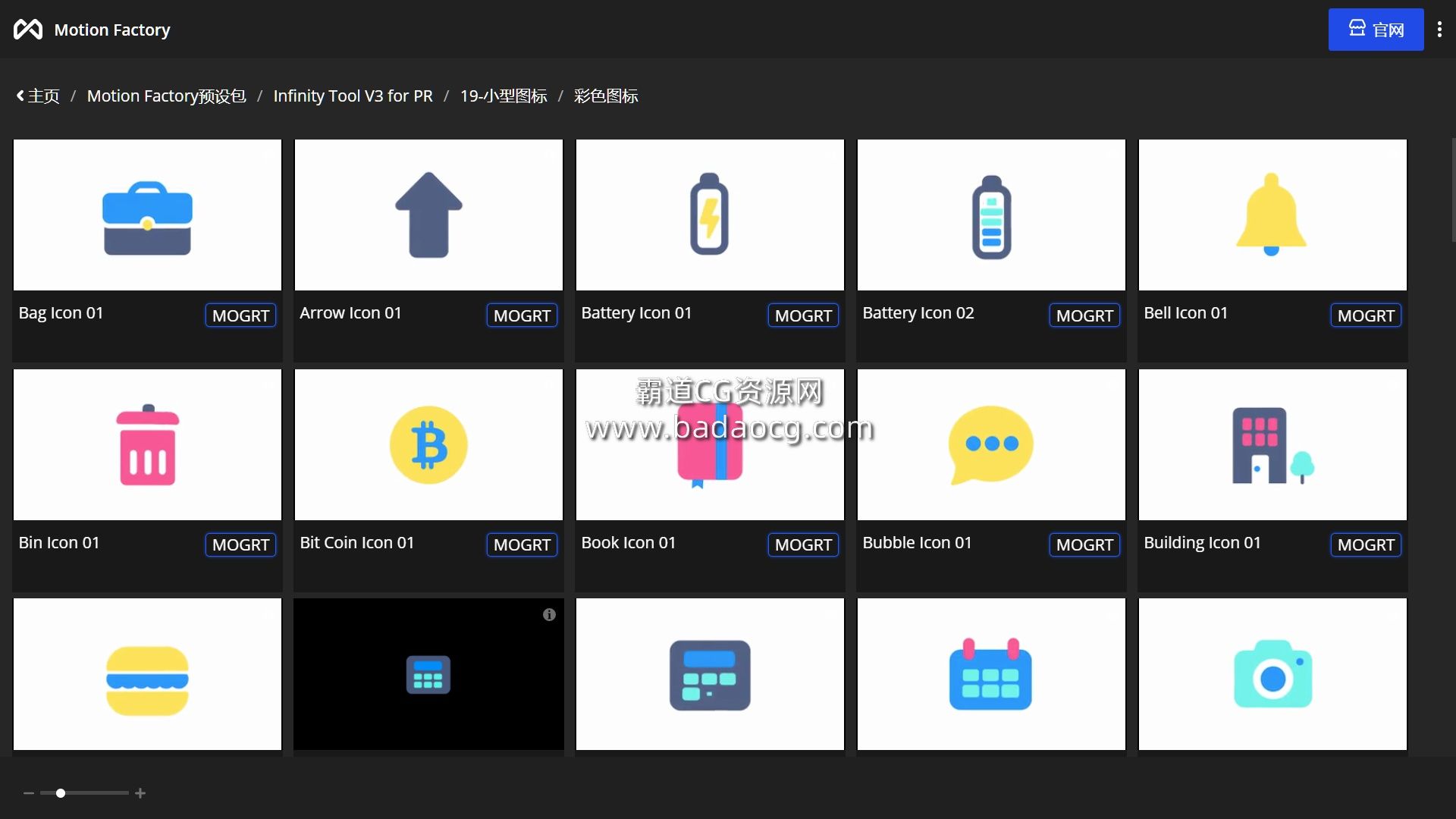The image size is (1456, 819).
Task: Select the Bin Icon 01 trash thumbnail
Action: 147,444
